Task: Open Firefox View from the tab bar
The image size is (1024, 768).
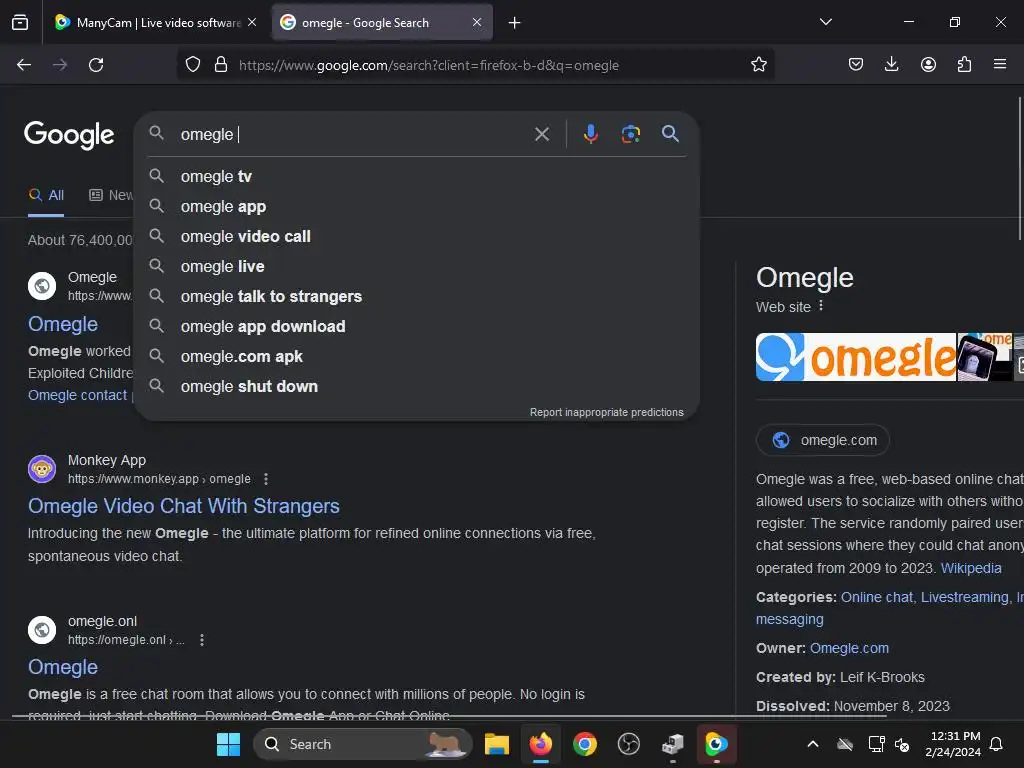Action: (x=20, y=22)
